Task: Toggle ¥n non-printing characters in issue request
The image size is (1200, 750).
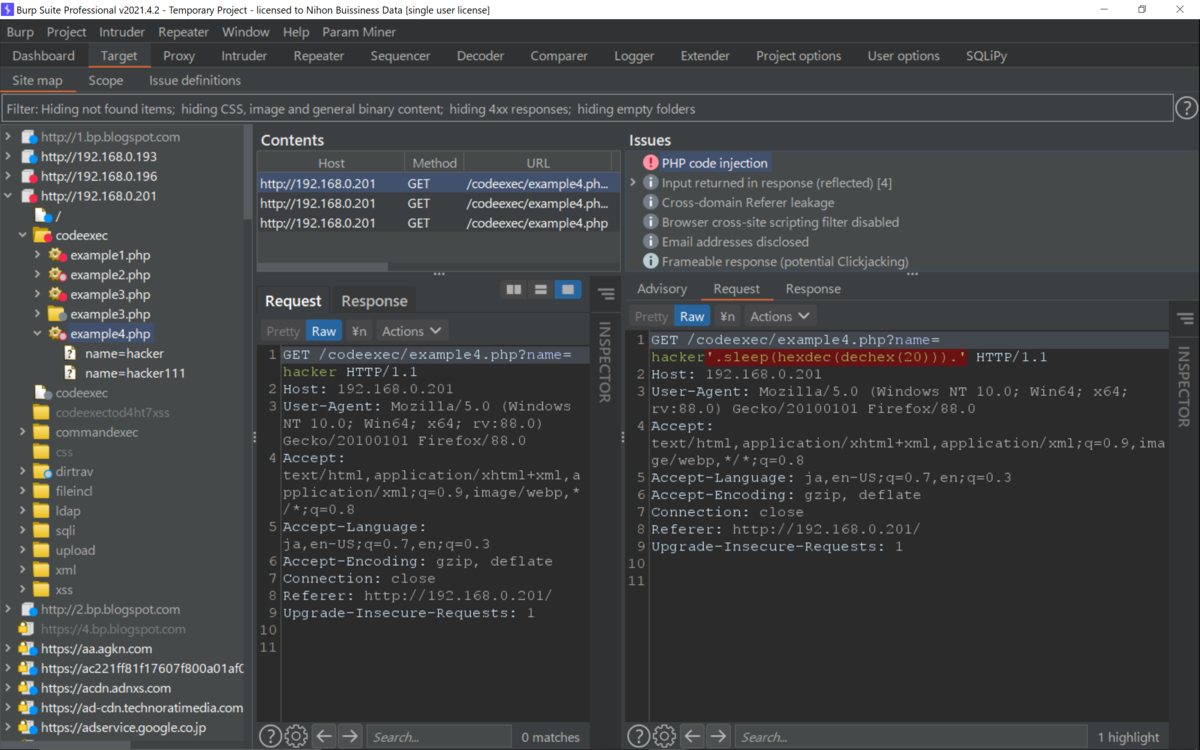Action: 726,316
